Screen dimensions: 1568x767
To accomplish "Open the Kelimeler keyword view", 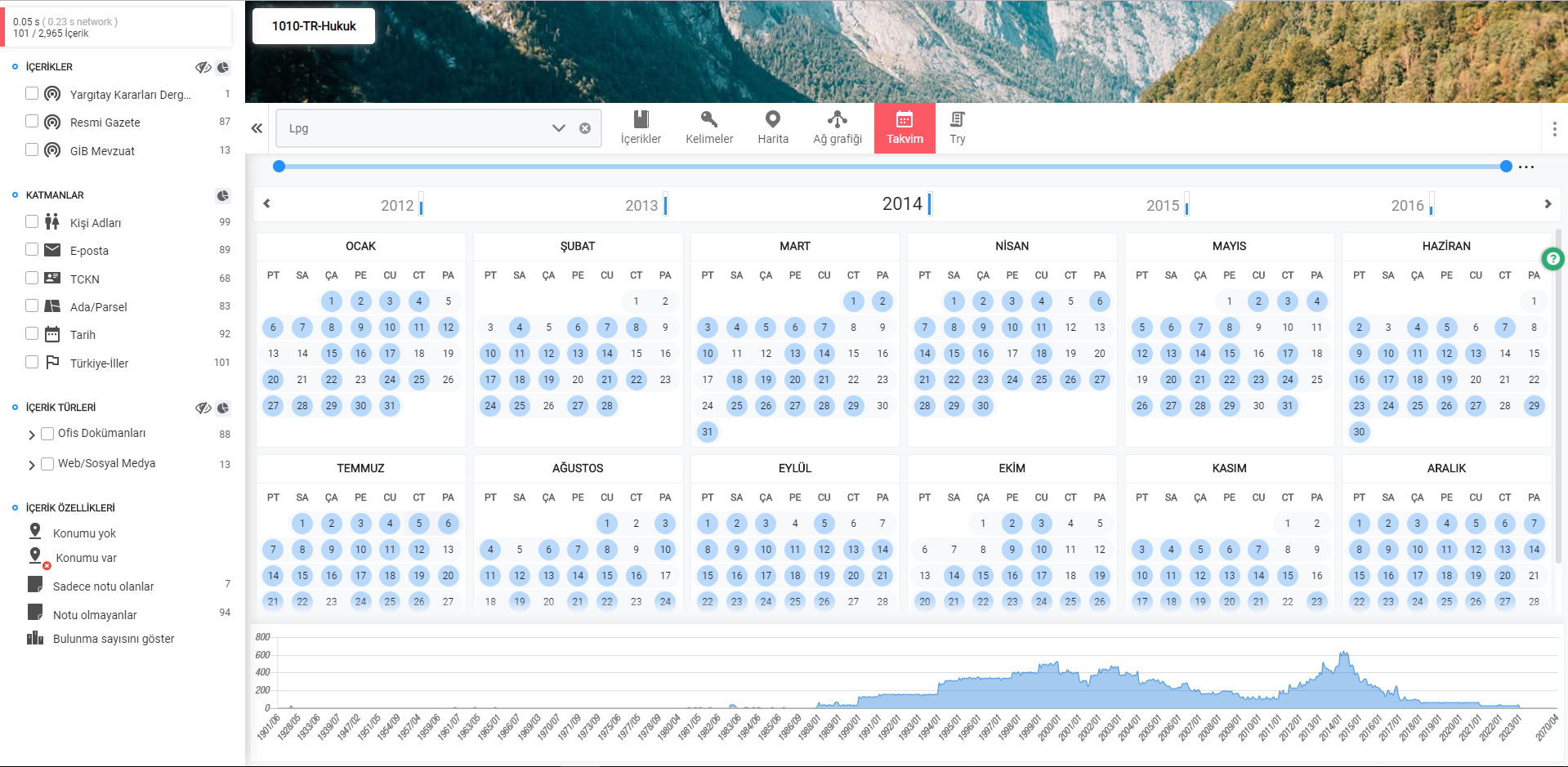I will pyautogui.click(x=709, y=128).
